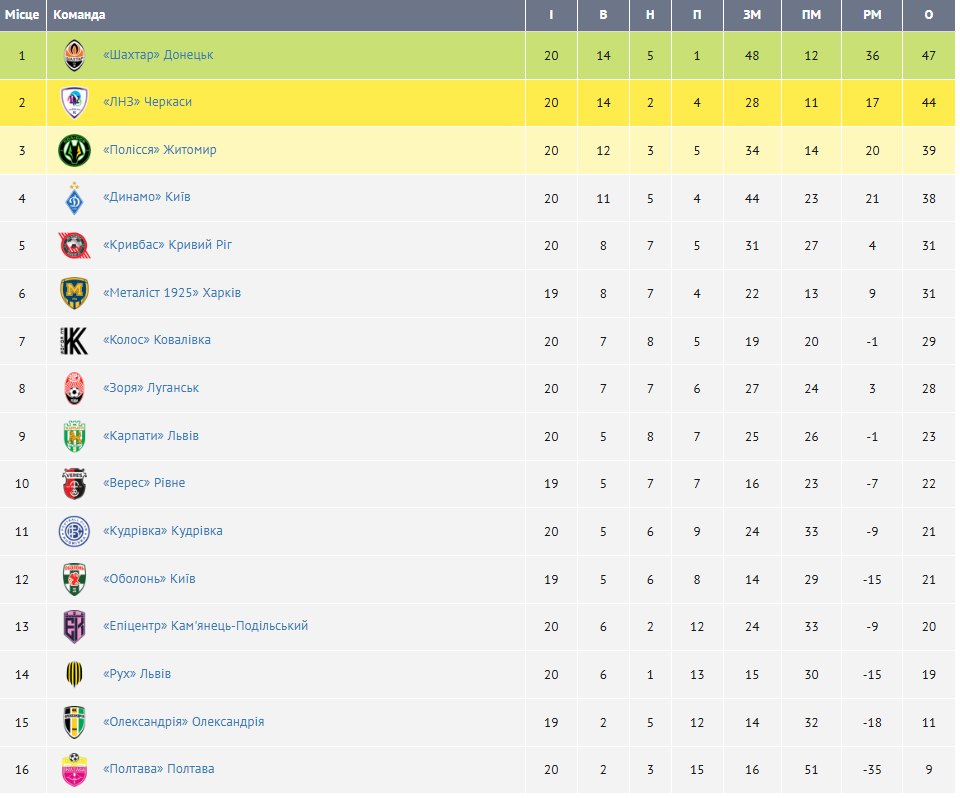960x798 pixels.
Task: Open the «Верес» Рівне team link
Action: [144, 483]
